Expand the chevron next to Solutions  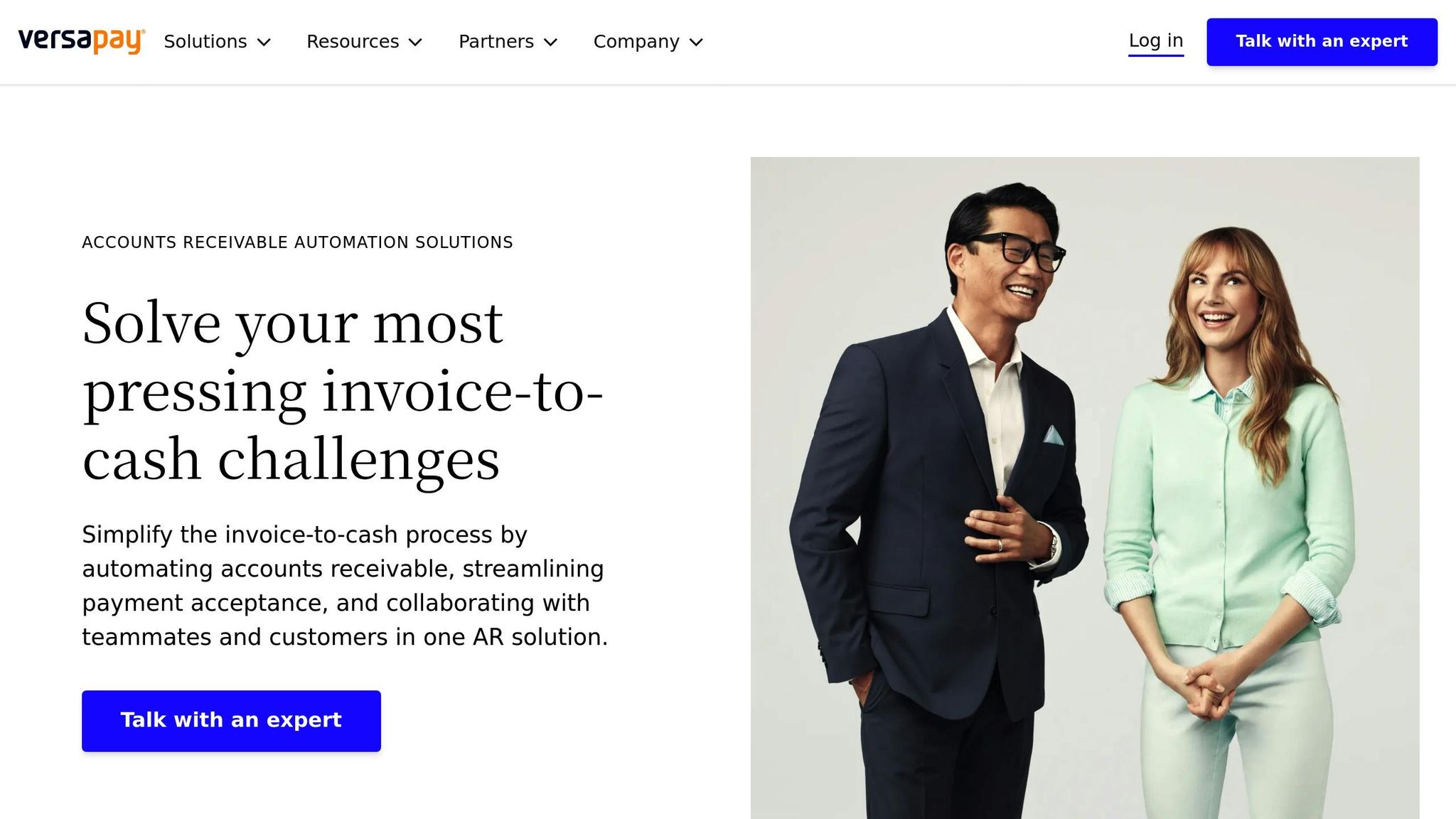[x=264, y=43]
